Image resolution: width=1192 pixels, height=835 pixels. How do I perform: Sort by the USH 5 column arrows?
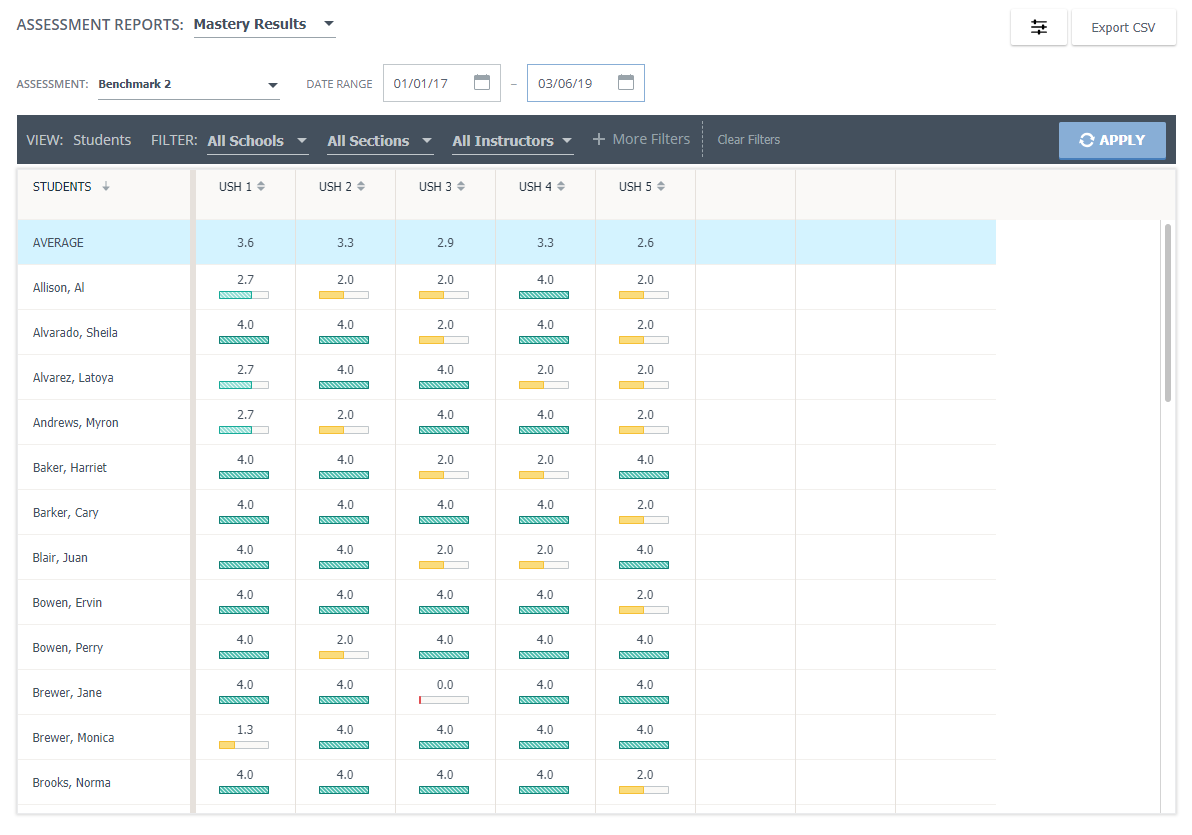661,187
